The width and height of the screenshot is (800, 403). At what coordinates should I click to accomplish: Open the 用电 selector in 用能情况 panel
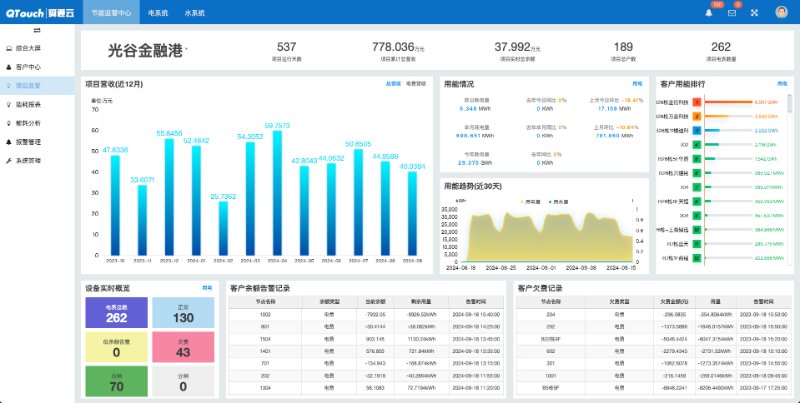click(x=636, y=84)
